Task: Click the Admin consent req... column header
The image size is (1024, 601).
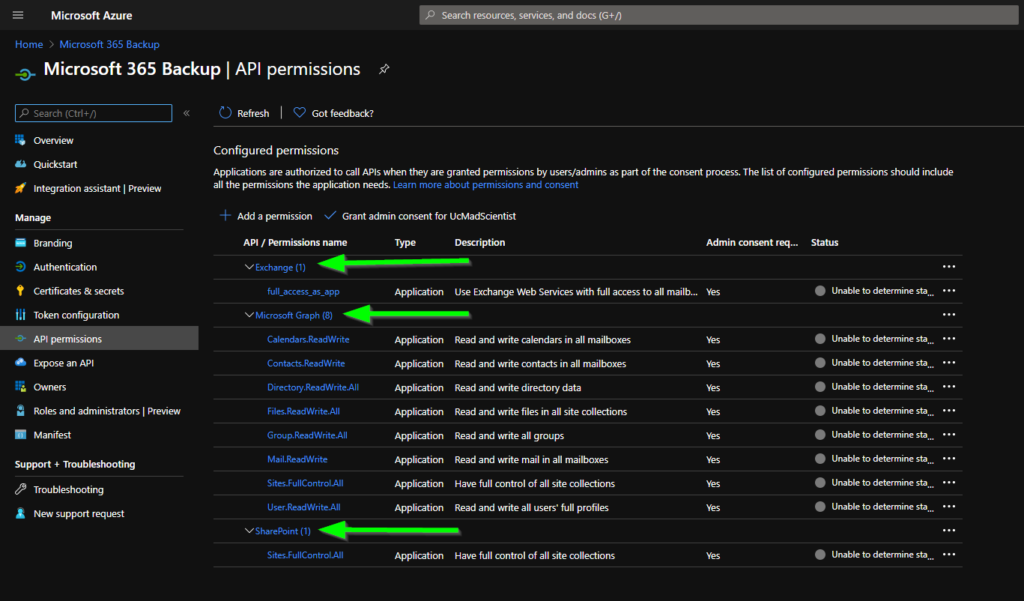Action: coord(752,242)
